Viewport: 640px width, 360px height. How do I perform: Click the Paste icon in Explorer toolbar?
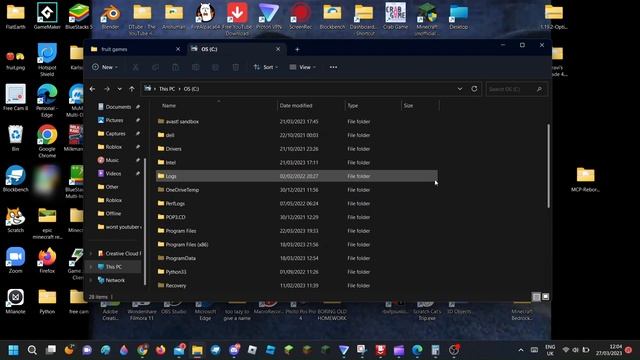point(176,67)
